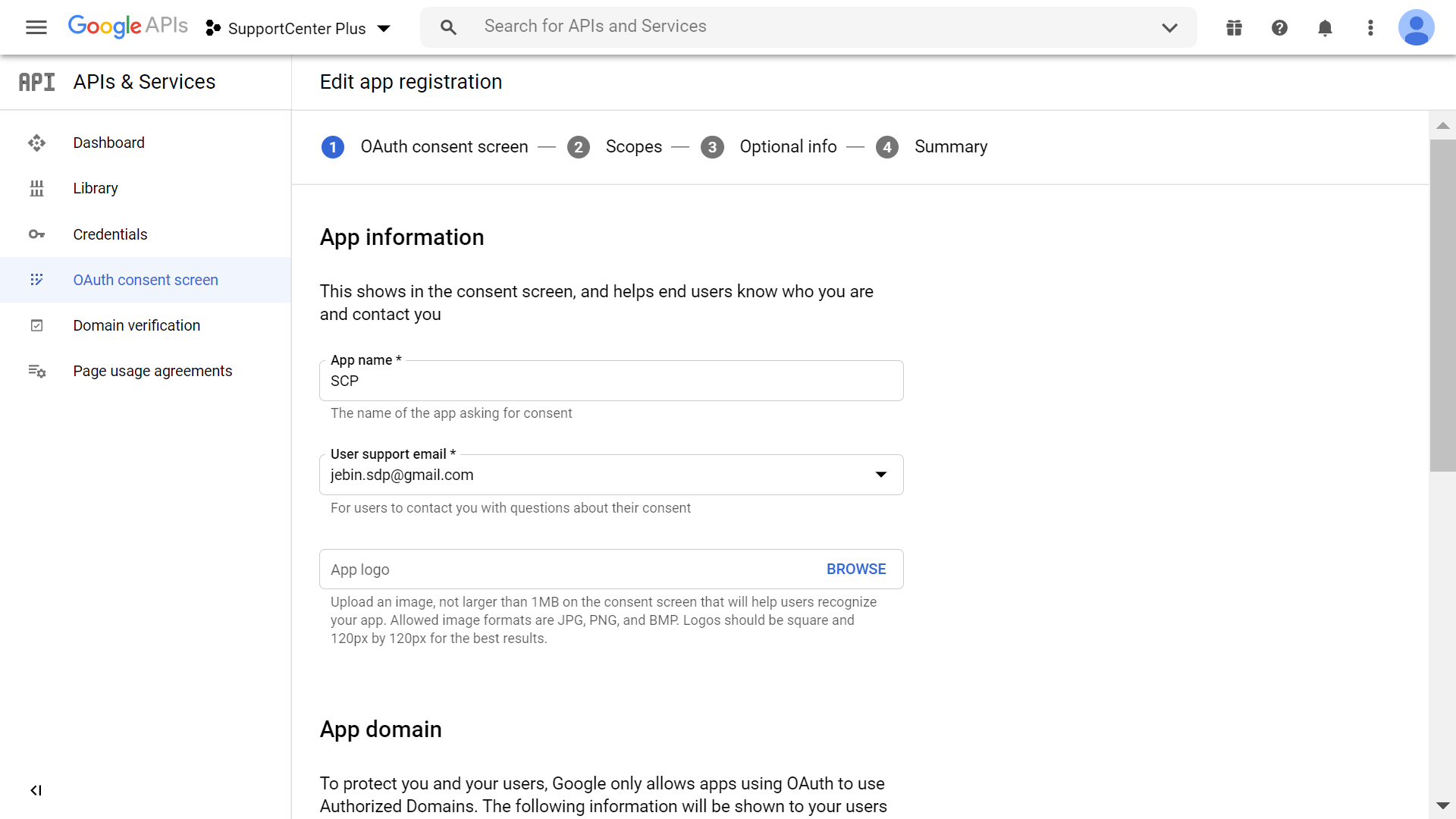Collapse the left sidebar panel
Image resolution: width=1456 pixels, height=819 pixels.
point(36,790)
